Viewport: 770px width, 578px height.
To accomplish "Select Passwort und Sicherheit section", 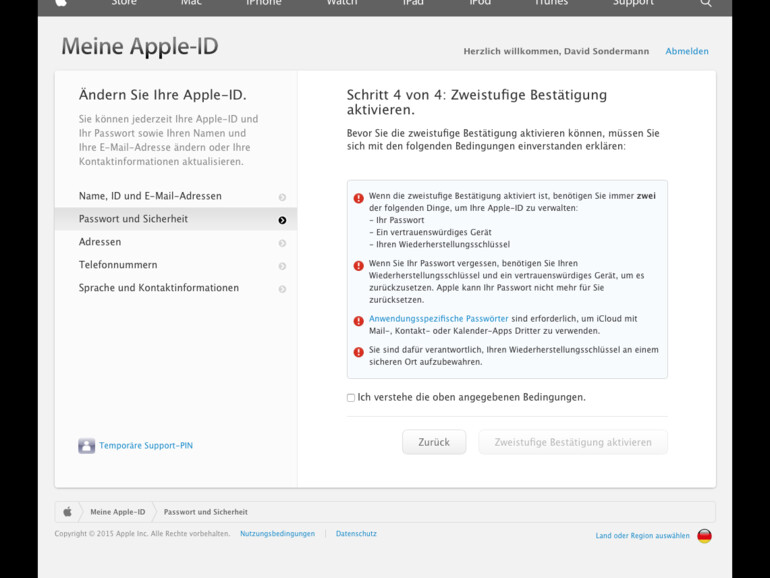I will tap(176, 219).
